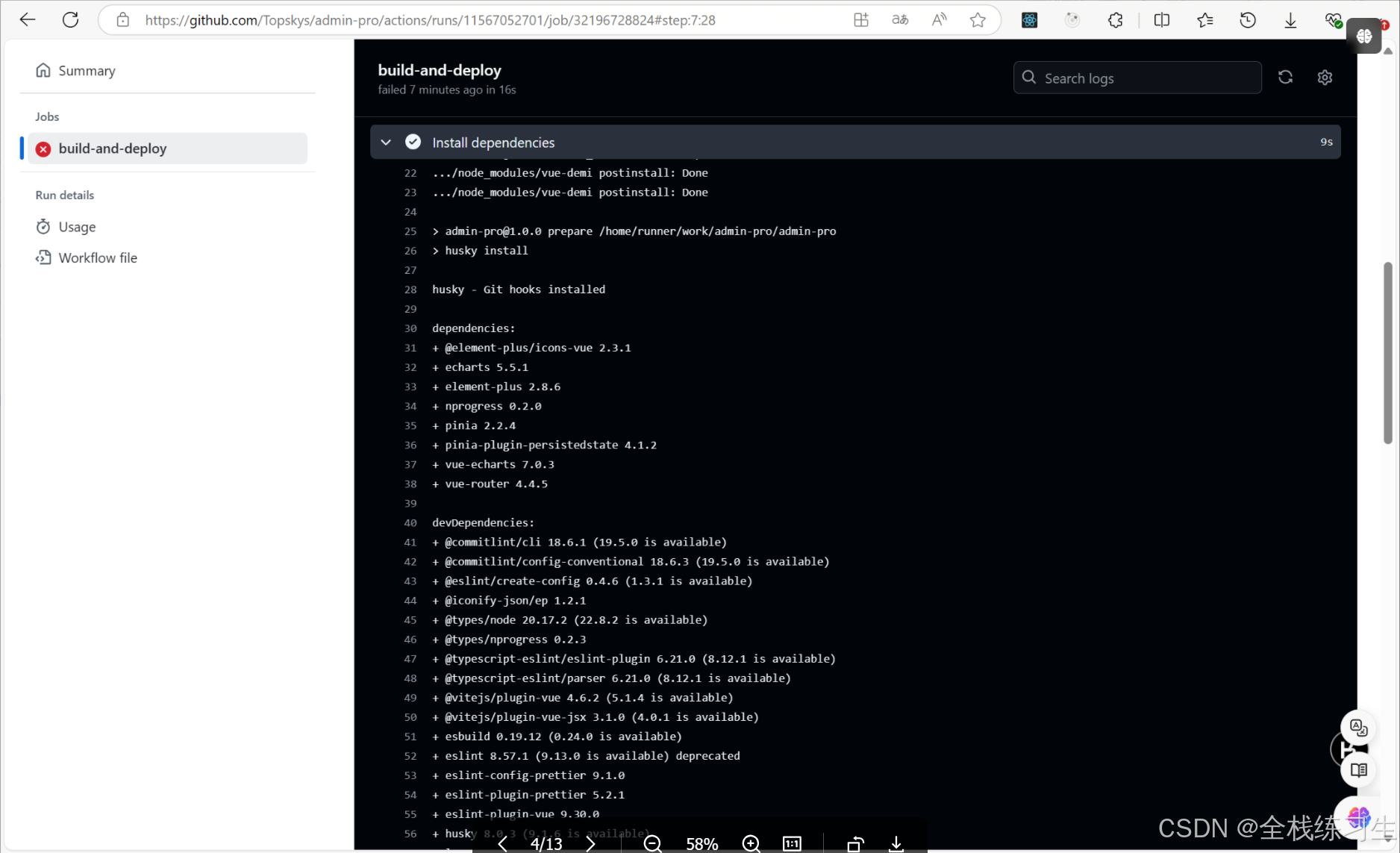Screen dimensions: 1400x853
Task: Open the apps grid icon in address bar
Action: coord(861,20)
